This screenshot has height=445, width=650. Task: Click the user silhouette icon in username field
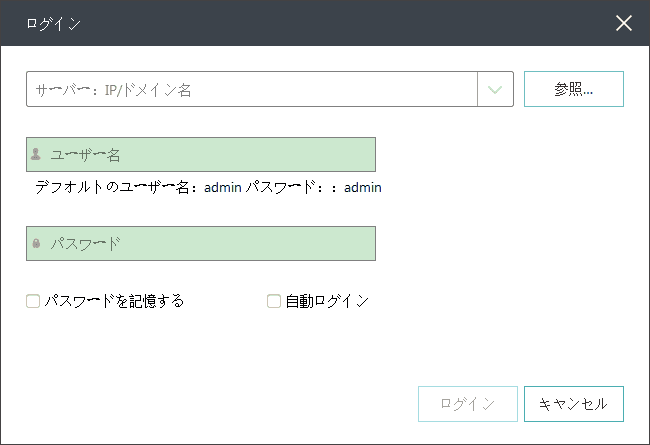[x=36, y=154]
